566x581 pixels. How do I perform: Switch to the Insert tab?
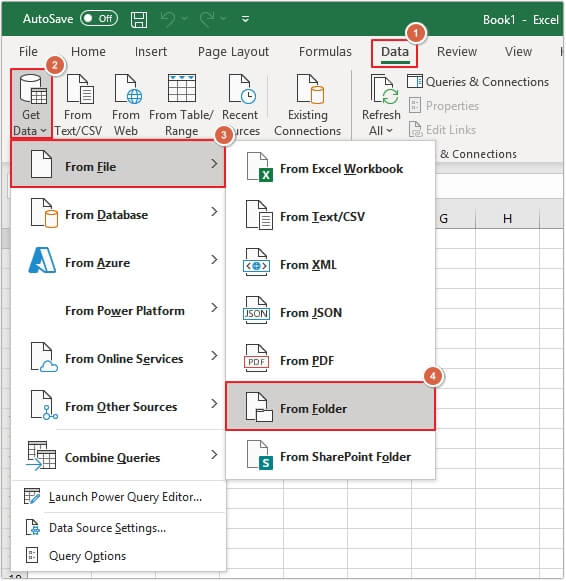click(x=151, y=52)
